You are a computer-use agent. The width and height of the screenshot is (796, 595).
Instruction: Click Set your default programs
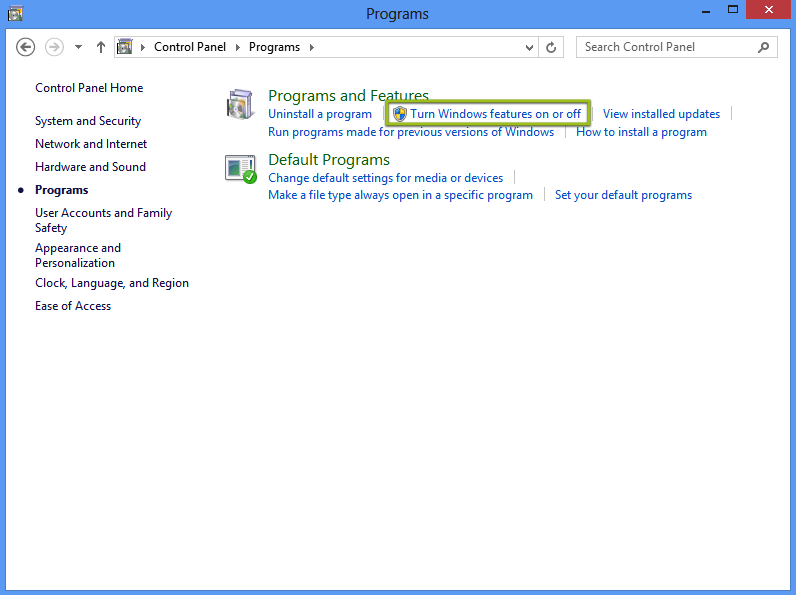(623, 195)
